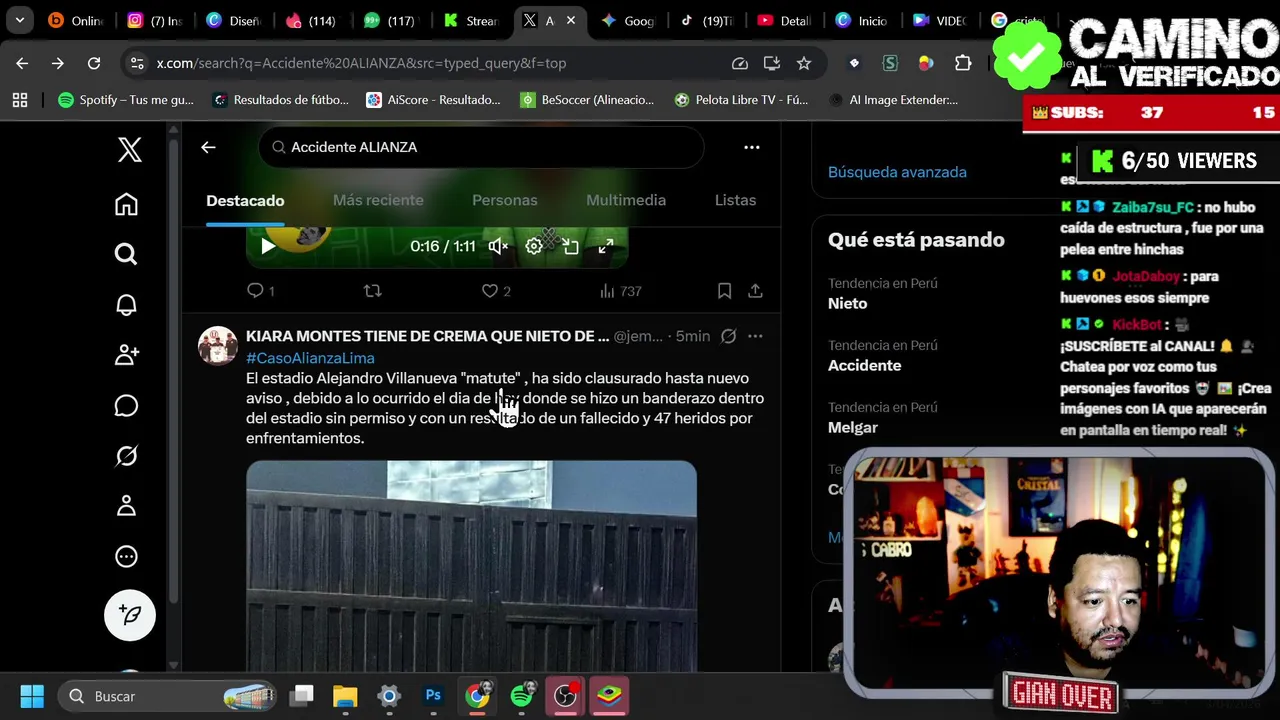The height and width of the screenshot is (720, 1280).
Task: Switch to the Personas tab
Action: coord(505,200)
